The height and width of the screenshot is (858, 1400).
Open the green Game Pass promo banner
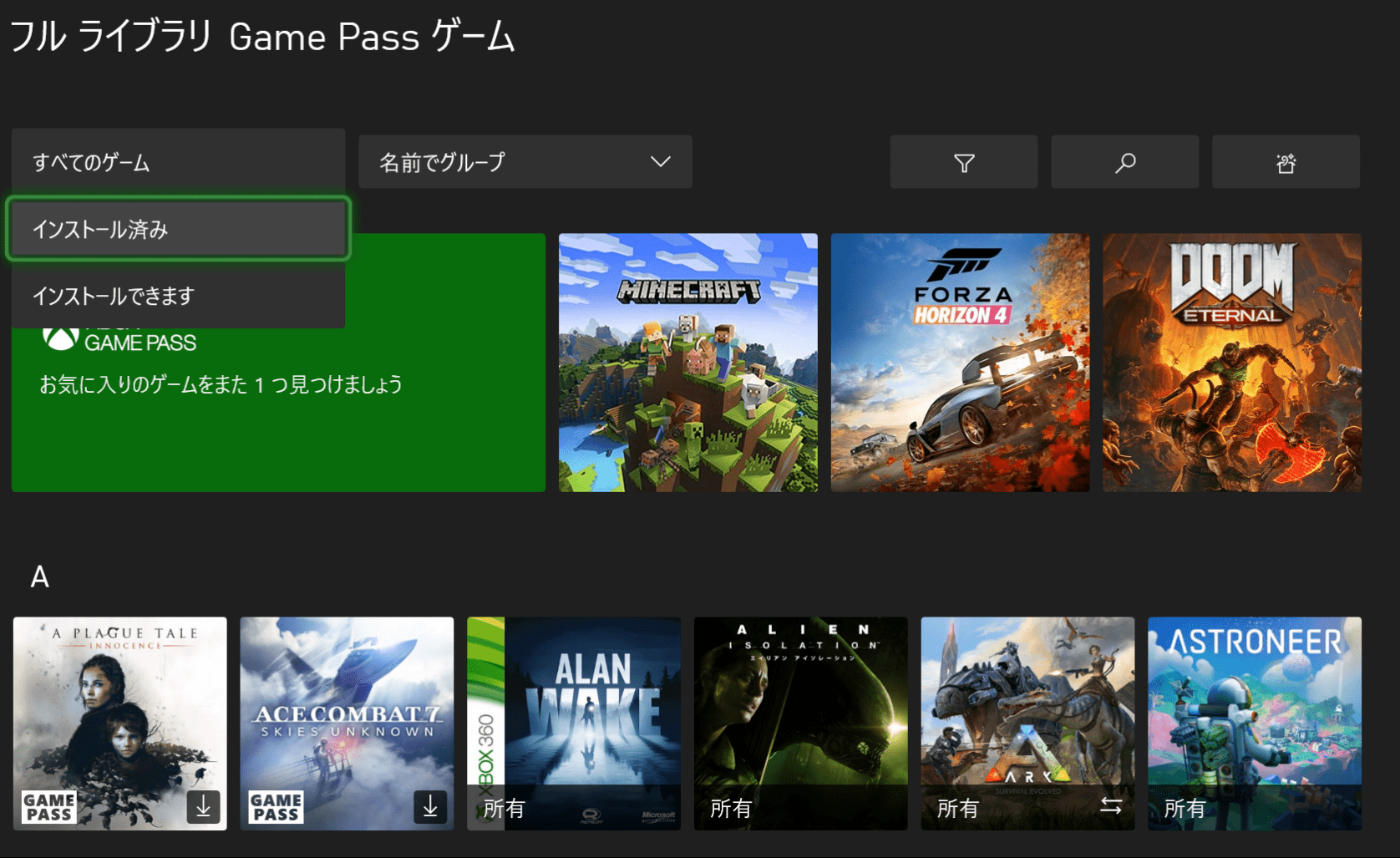click(278, 363)
